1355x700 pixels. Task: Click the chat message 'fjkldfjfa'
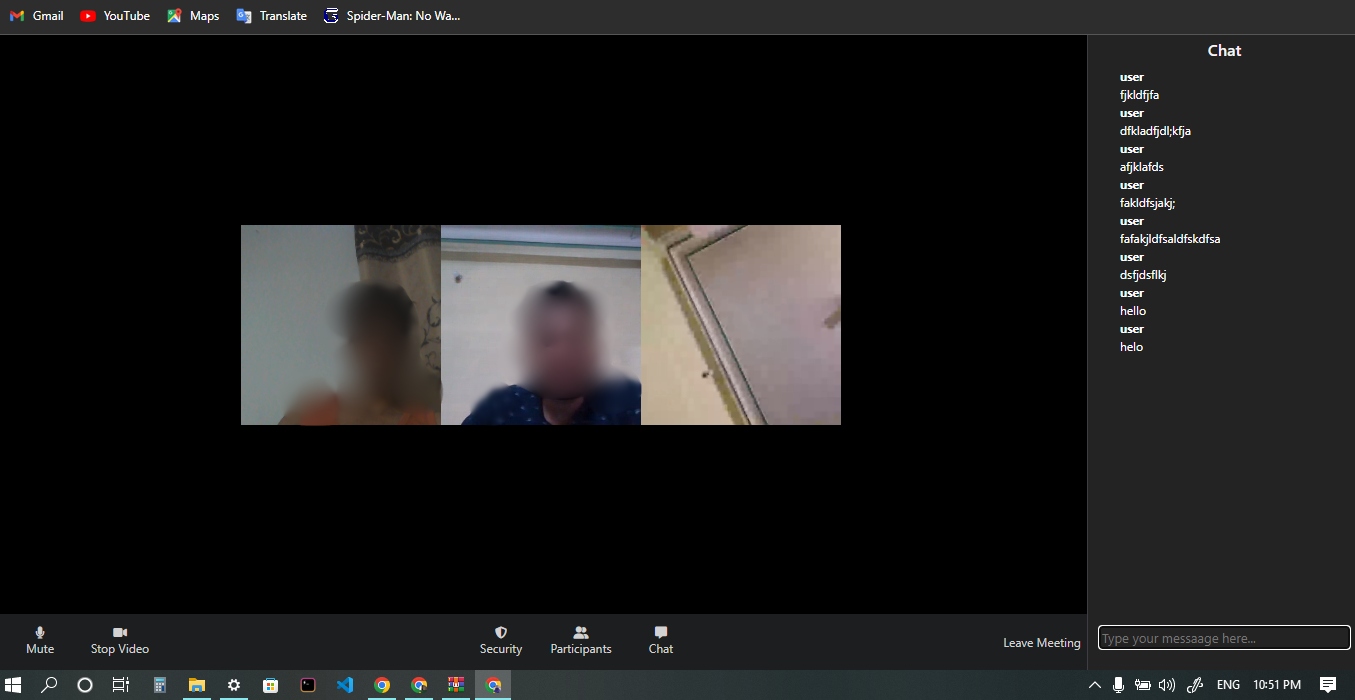click(1139, 95)
